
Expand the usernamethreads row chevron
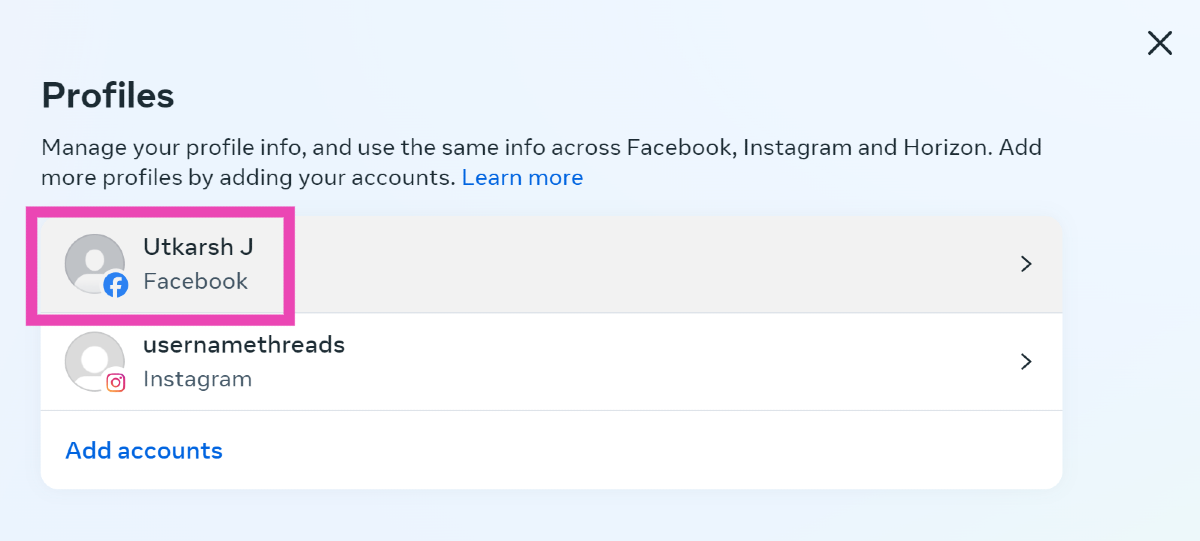coord(1025,361)
